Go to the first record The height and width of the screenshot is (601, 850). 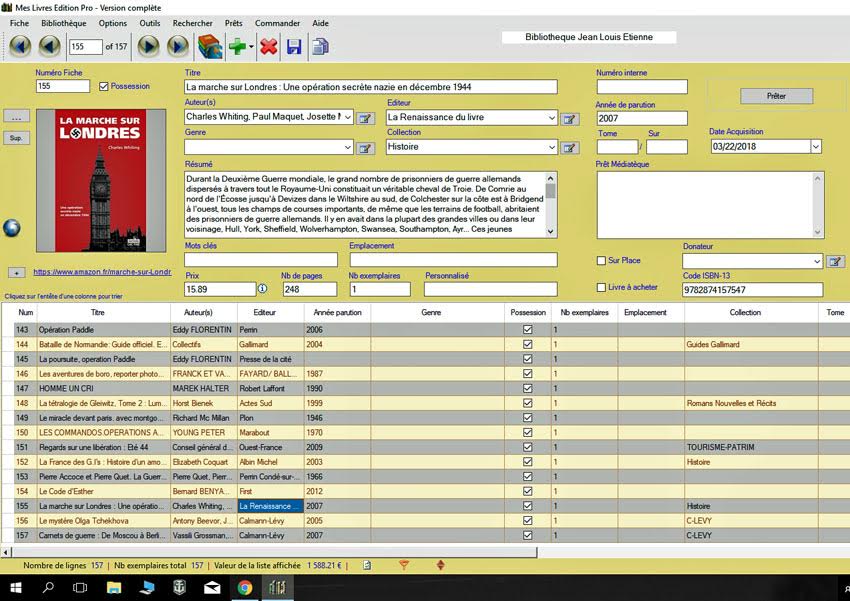click(x=19, y=46)
